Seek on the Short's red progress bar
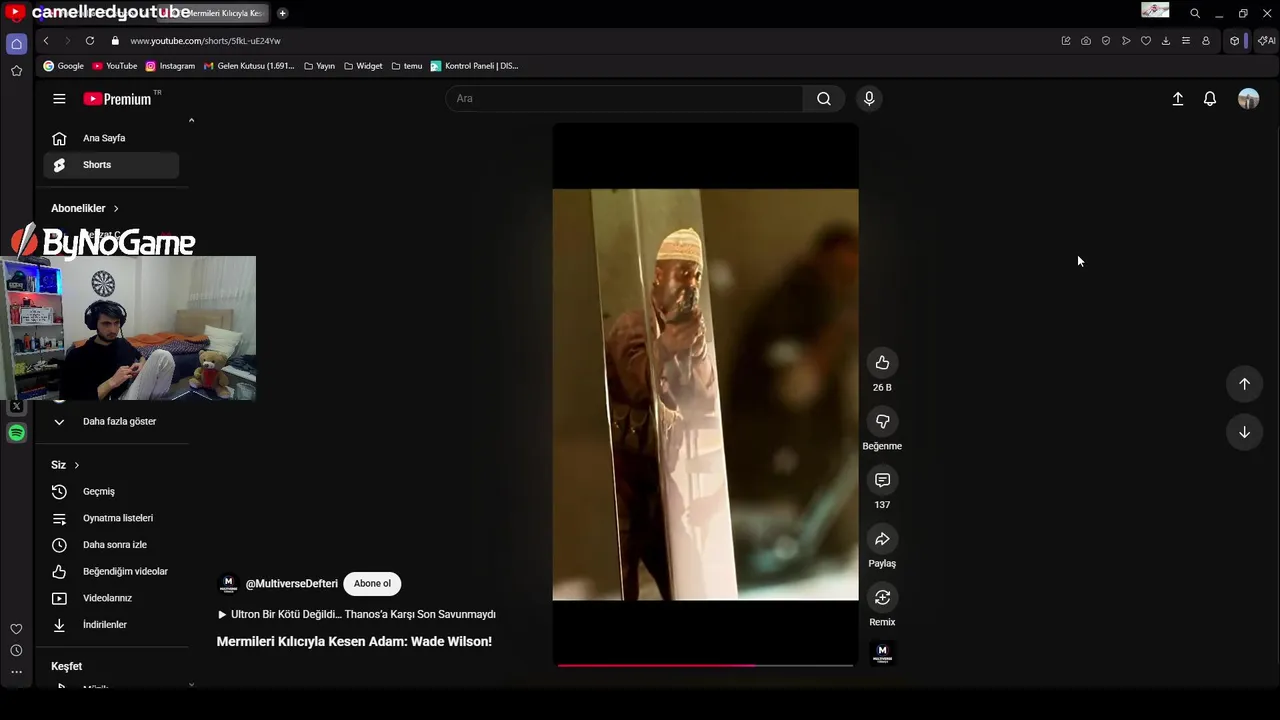Viewport: 1280px width, 720px height. 705,664
